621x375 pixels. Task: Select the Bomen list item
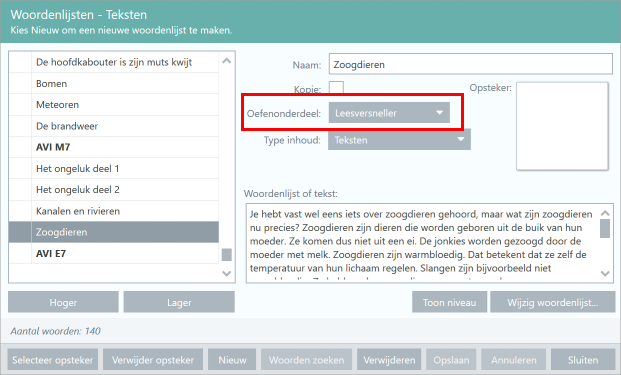pyautogui.click(x=114, y=84)
